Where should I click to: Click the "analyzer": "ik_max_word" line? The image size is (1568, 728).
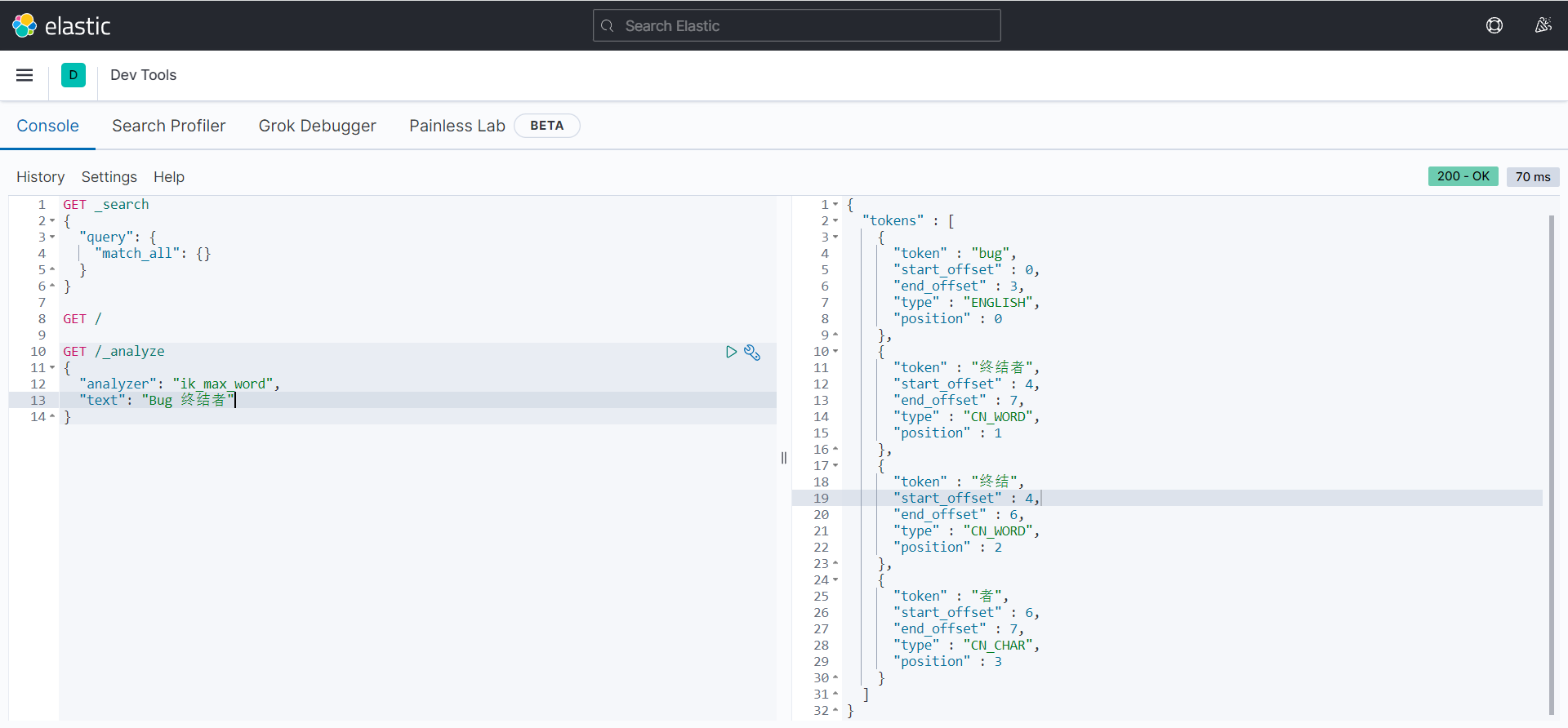[180, 384]
